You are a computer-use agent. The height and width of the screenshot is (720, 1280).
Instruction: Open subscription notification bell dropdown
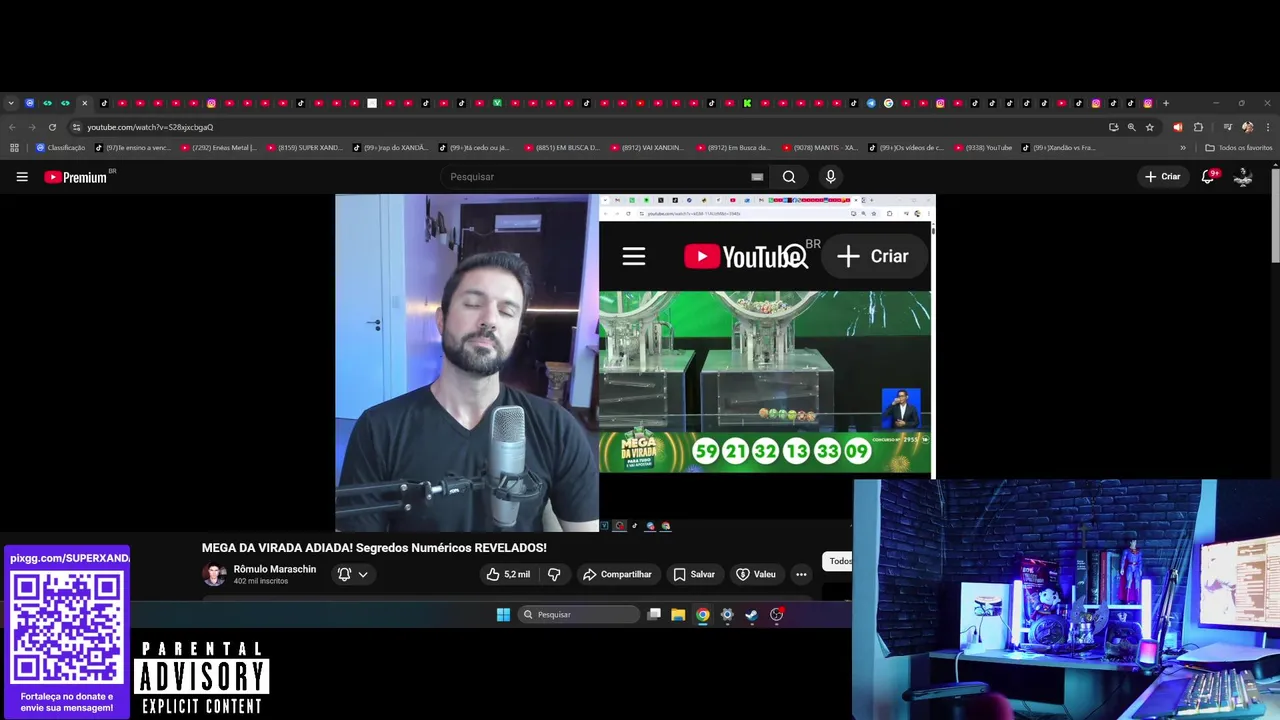(353, 574)
